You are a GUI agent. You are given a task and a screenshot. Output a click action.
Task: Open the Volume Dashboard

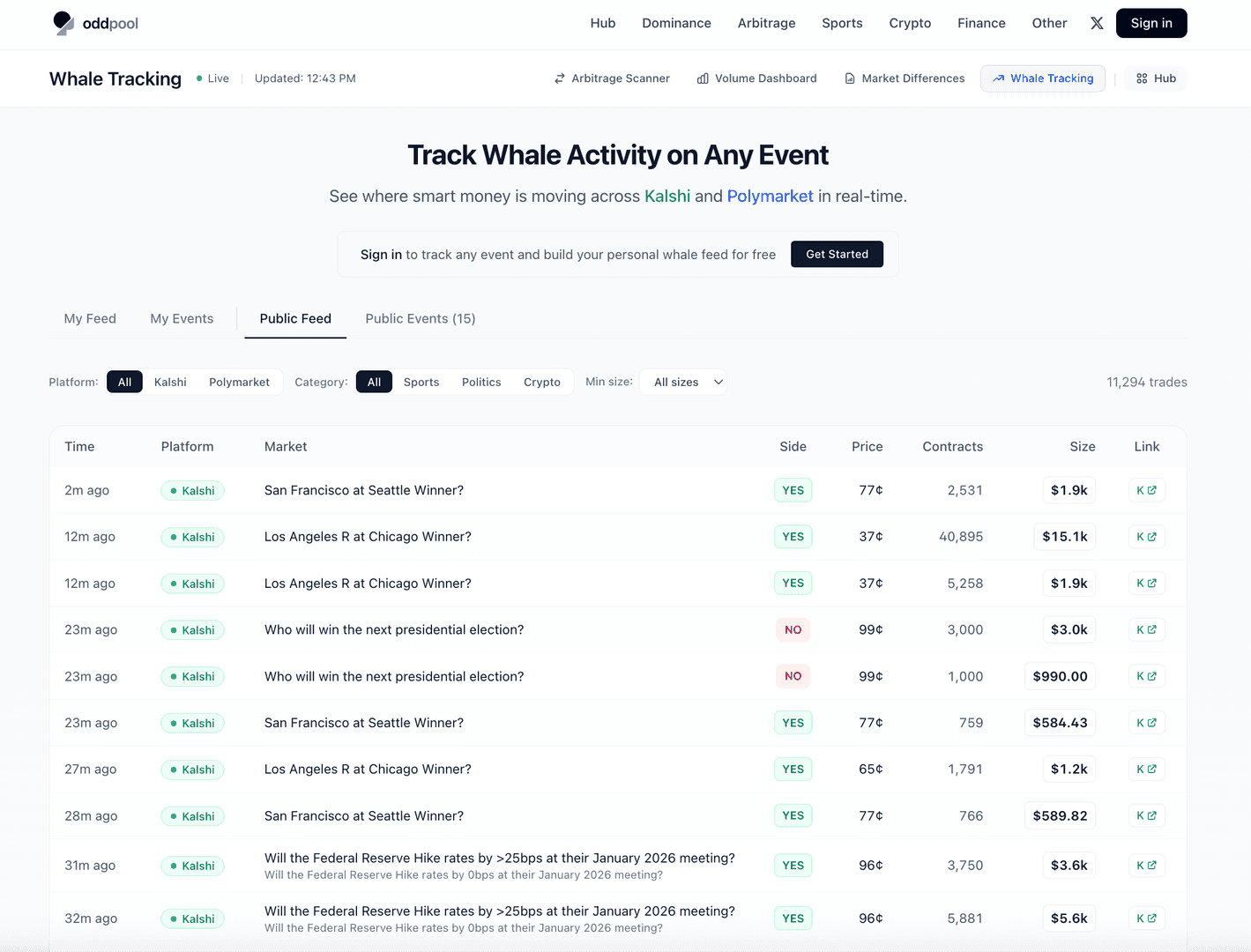pyautogui.click(x=756, y=78)
